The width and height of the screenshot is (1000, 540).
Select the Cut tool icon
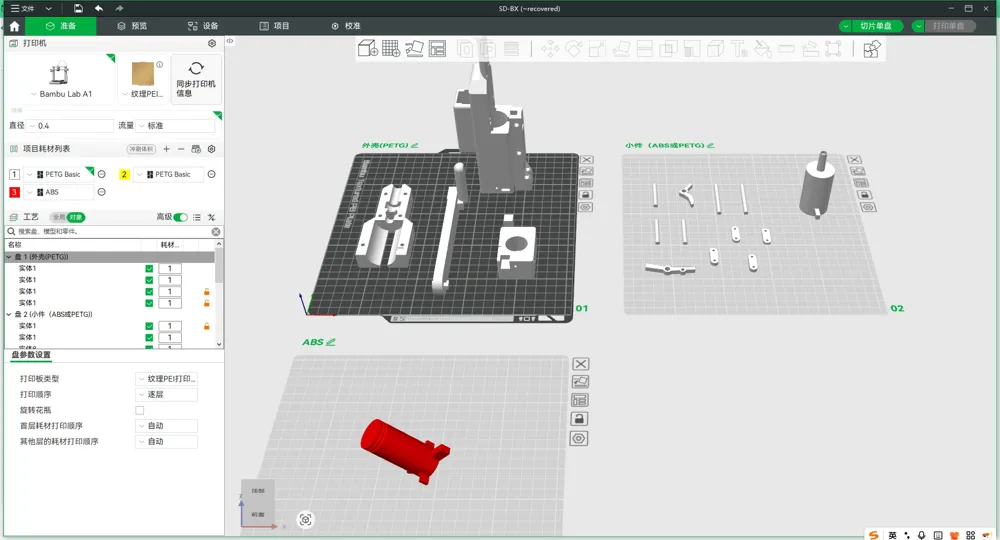[645, 49]
